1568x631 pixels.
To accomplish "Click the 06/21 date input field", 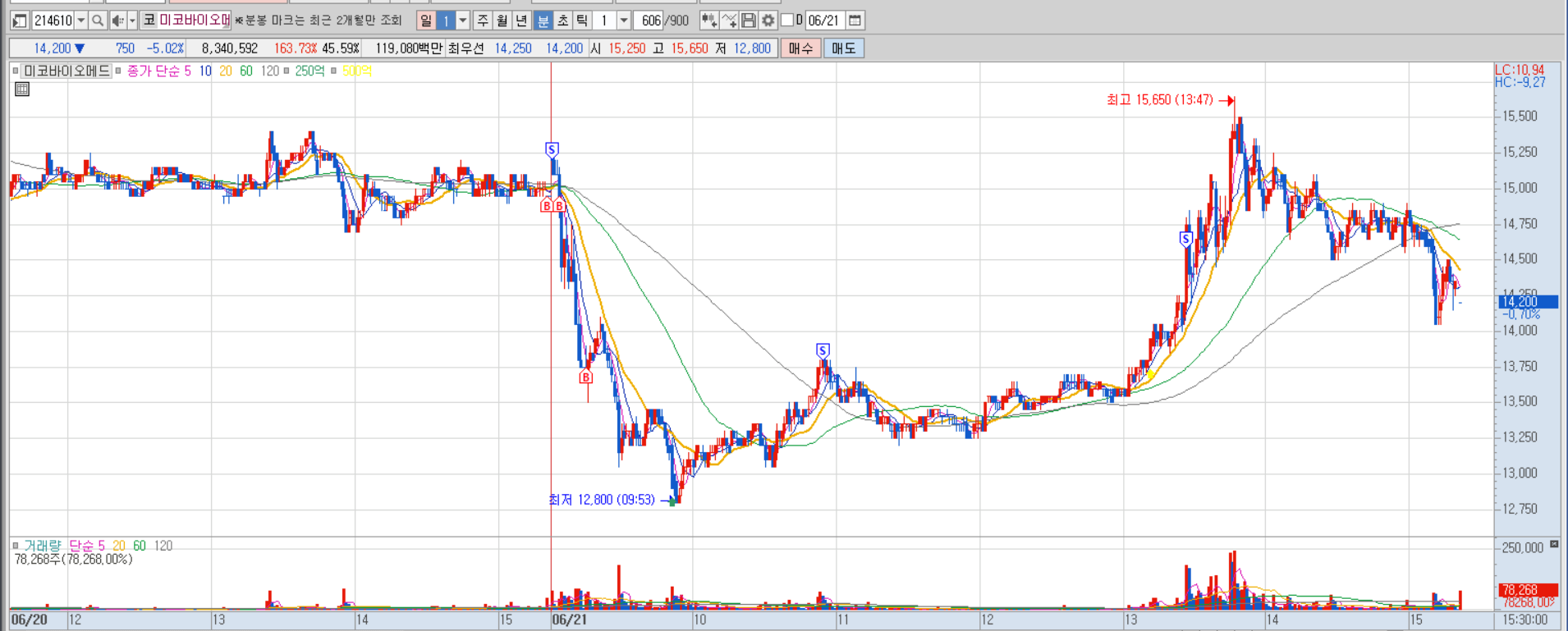I will 824,21.
